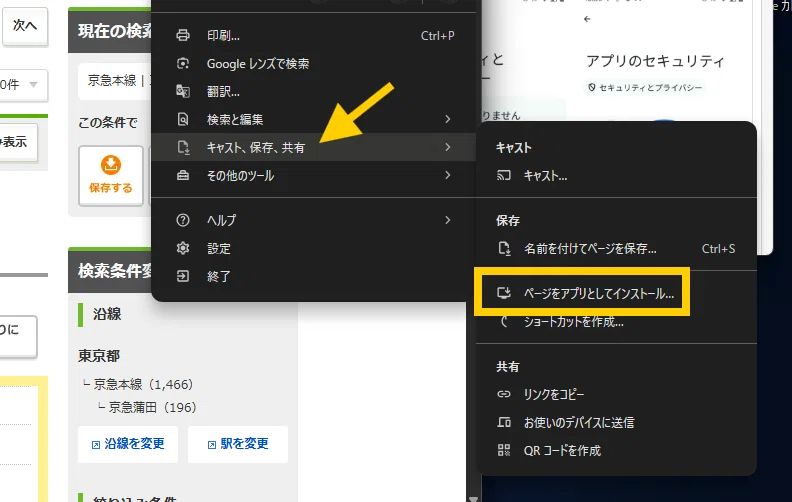Click the toolbox icon for その他のツール
The image size is (792, 502).
click(183, 175)
